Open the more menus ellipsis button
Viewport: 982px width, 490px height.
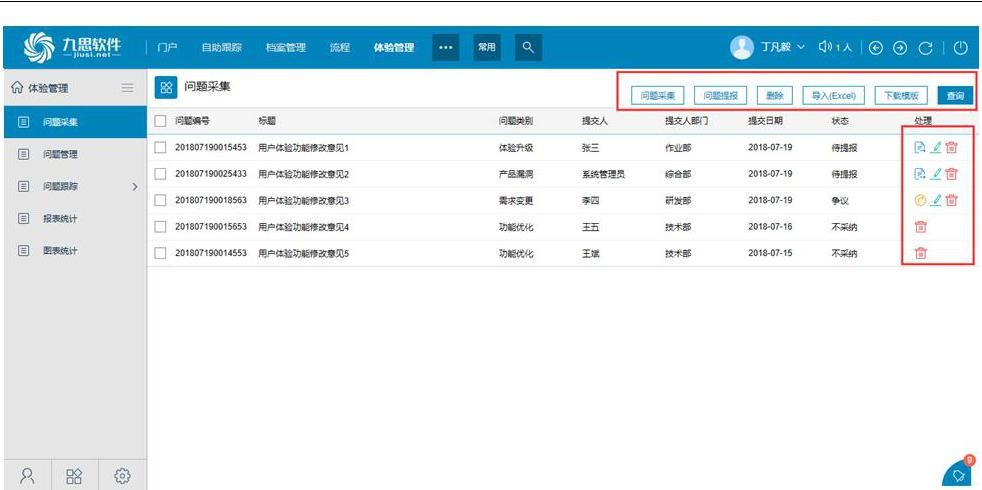pos(445,47)
